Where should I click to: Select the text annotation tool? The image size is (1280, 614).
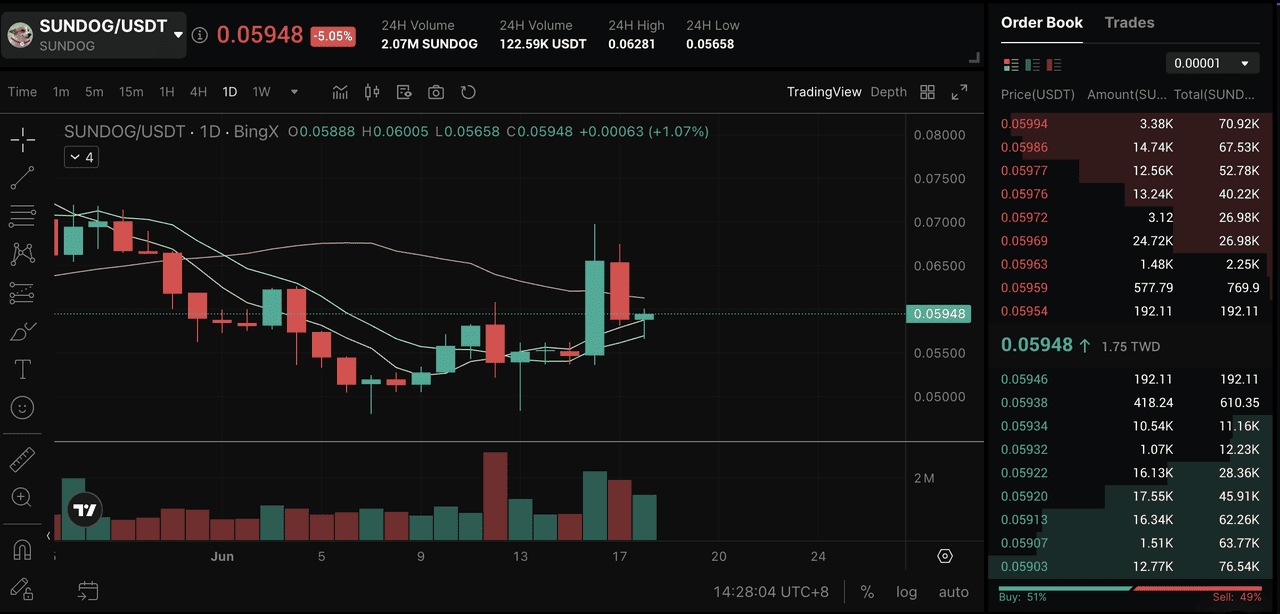pos(22,369)
